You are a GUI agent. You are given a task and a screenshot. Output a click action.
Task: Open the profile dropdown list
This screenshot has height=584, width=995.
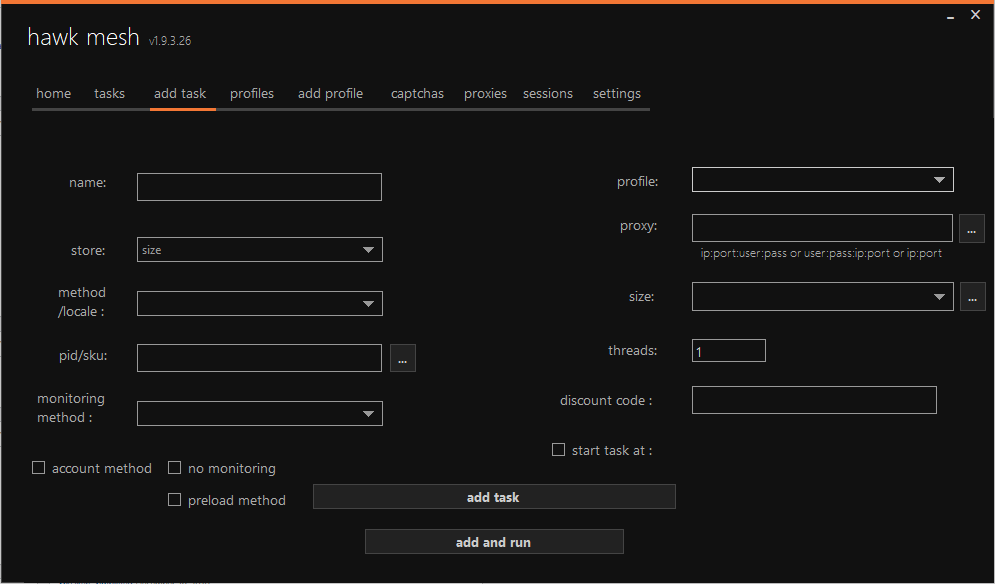pos(822,180)
